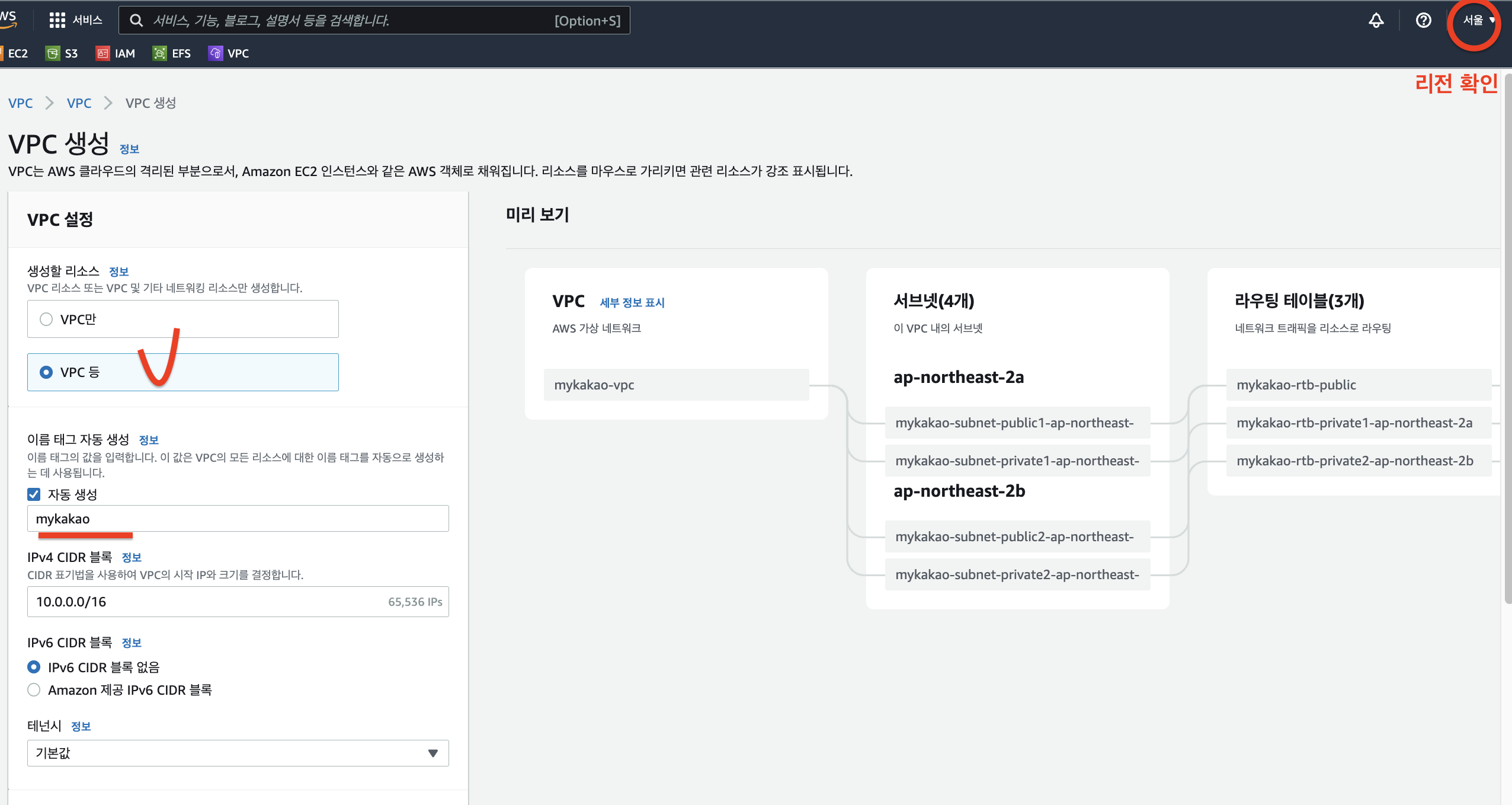Click the 서브넷(4개) heading
The width and height of the screenshot is (1512, 805).
click(934, 301)
